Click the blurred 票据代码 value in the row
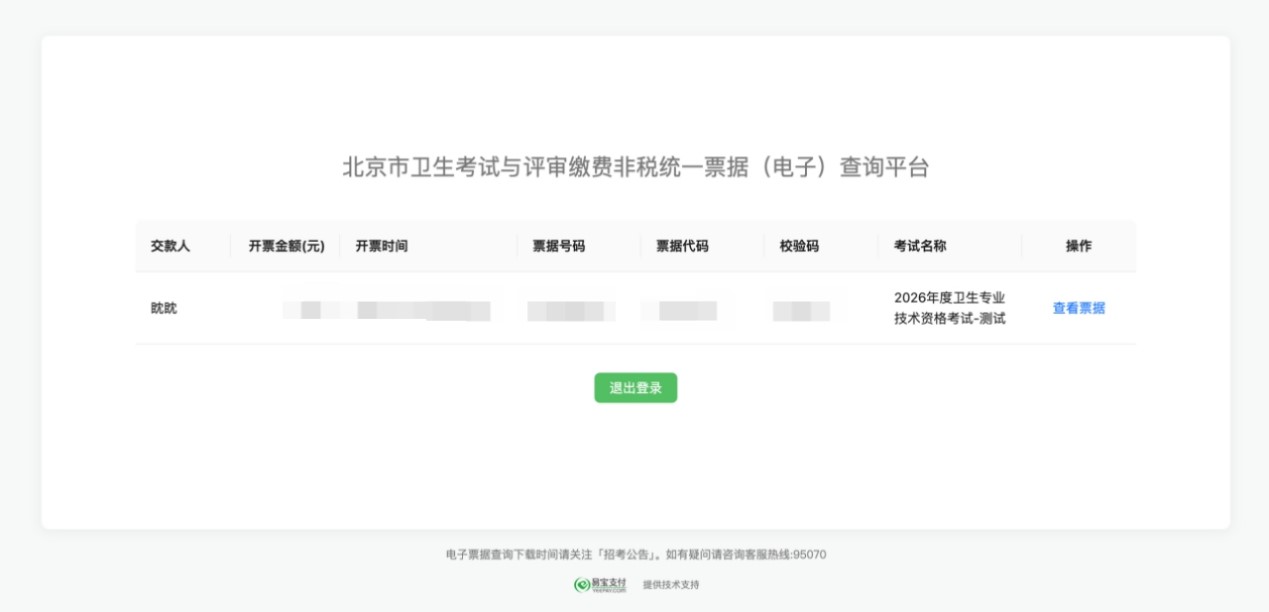Screen dimensions: 1269x612 686,311
